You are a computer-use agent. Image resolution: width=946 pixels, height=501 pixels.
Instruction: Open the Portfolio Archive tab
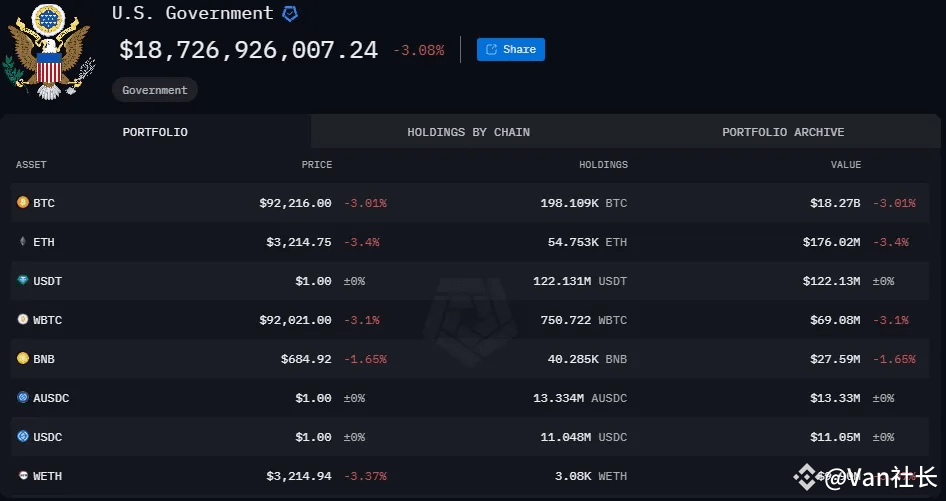pos(783,132)
